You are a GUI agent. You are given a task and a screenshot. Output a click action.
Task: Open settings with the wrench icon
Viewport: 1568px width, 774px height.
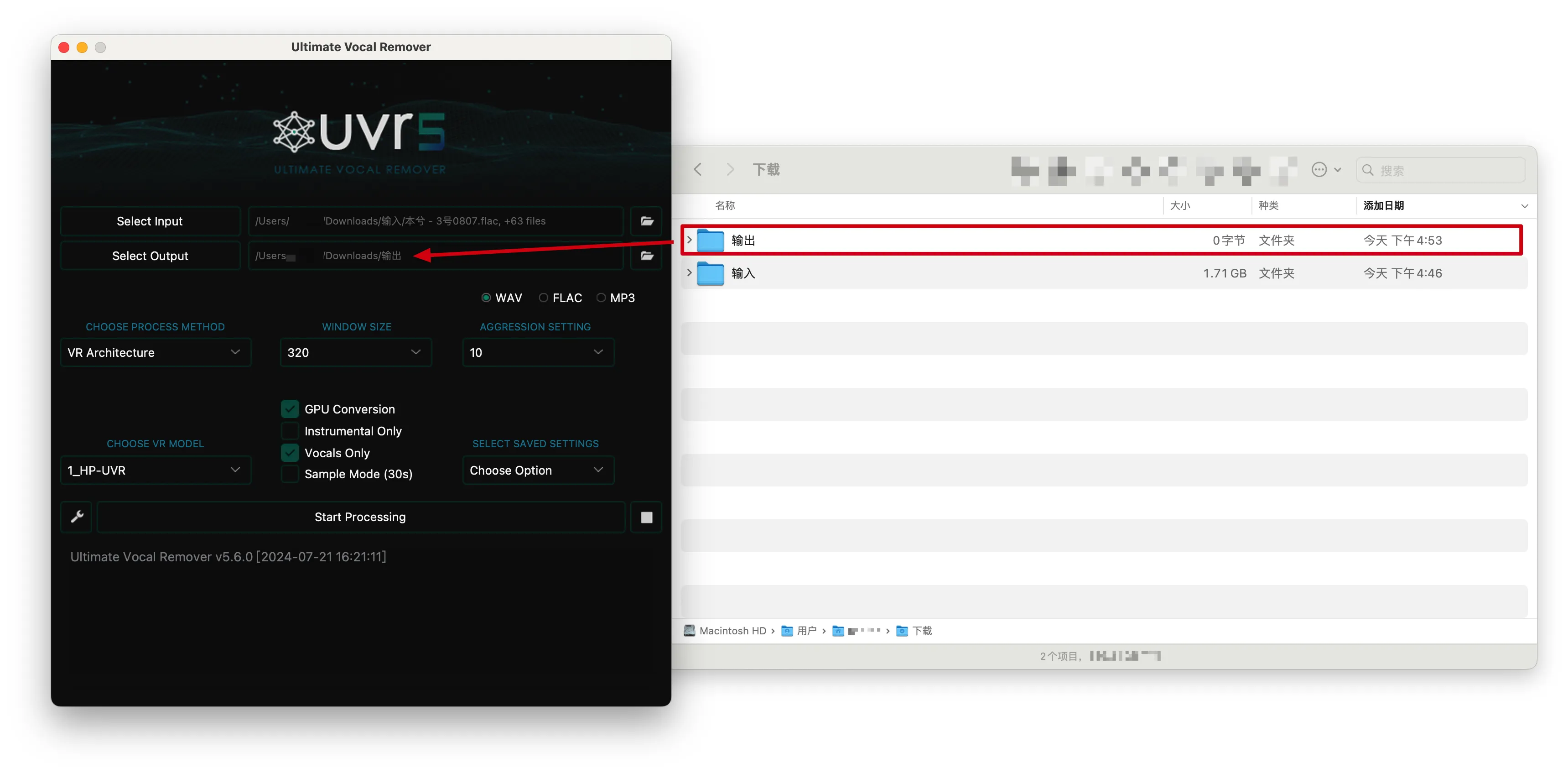77,517
